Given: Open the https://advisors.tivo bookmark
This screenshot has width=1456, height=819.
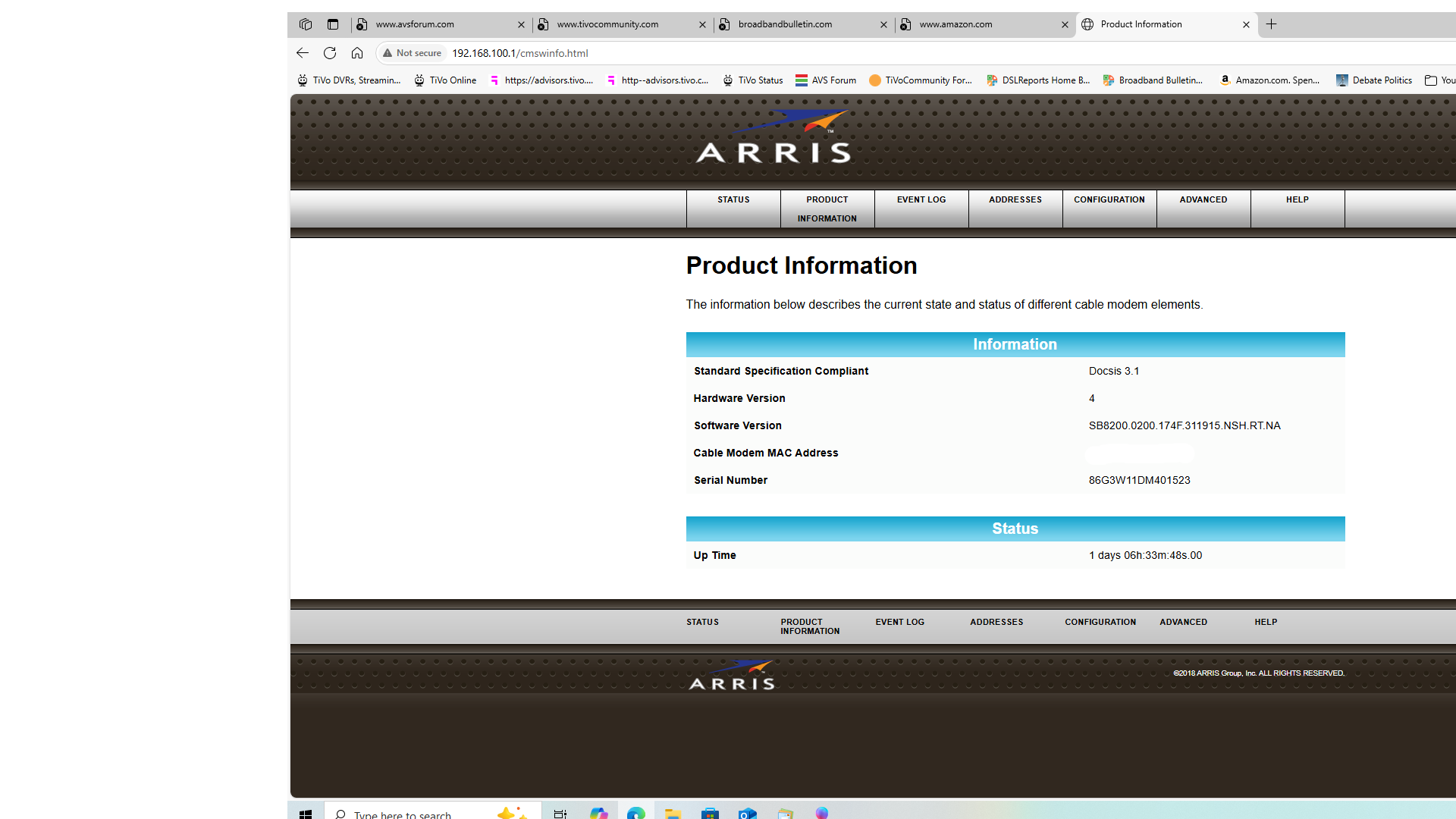Looking at the screenshot, I should coord(541,80).
